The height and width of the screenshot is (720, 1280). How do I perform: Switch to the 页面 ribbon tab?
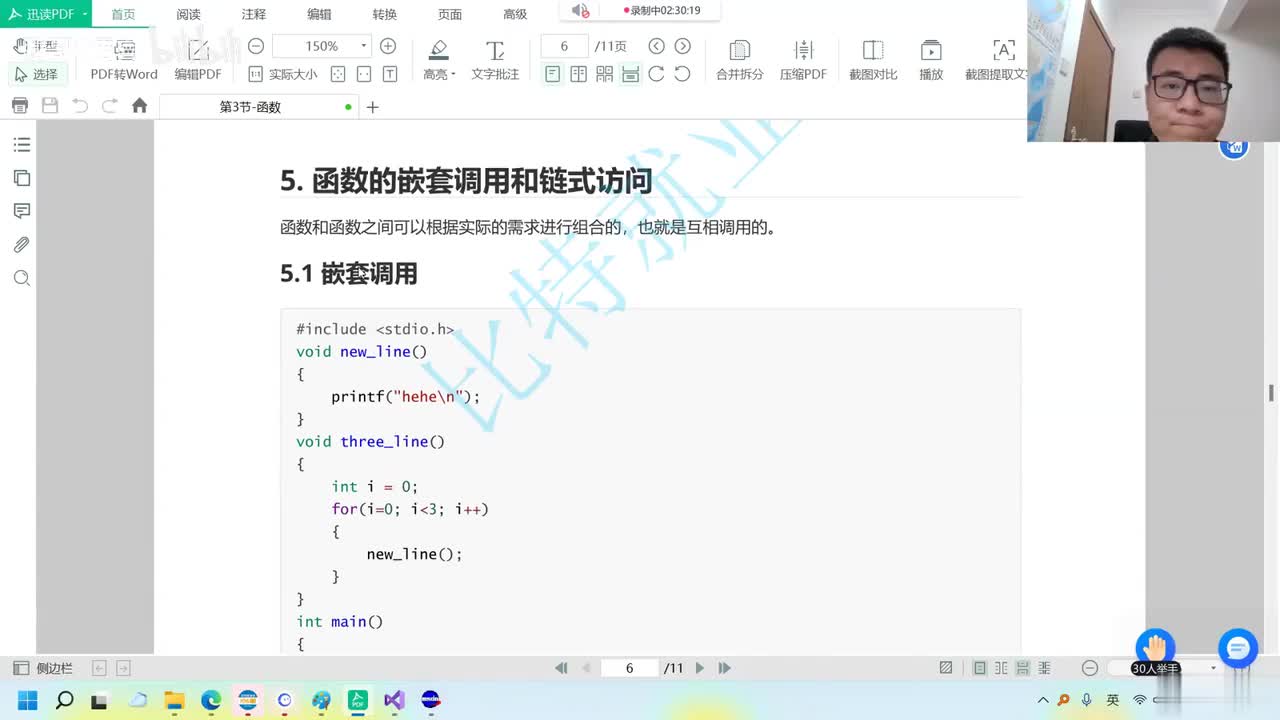[450, 14]
